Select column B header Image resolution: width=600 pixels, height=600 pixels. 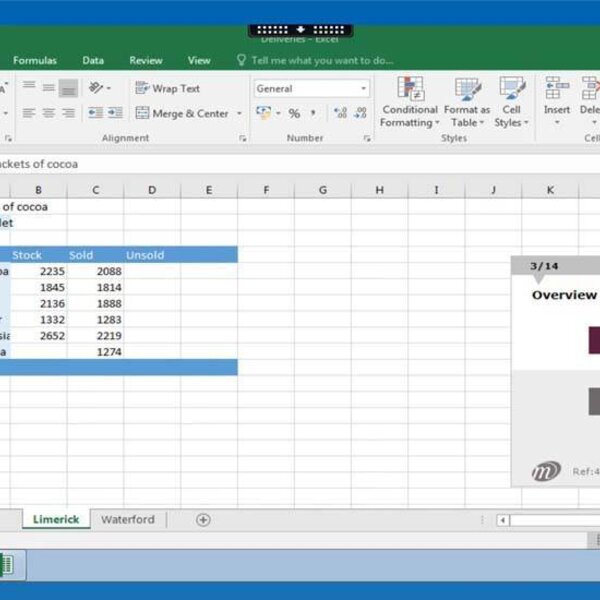38,190
